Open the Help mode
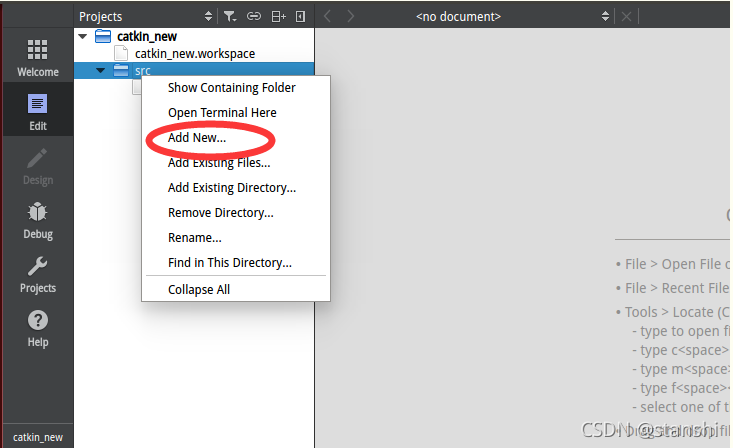The image size is (733, 448). [38, 329]
